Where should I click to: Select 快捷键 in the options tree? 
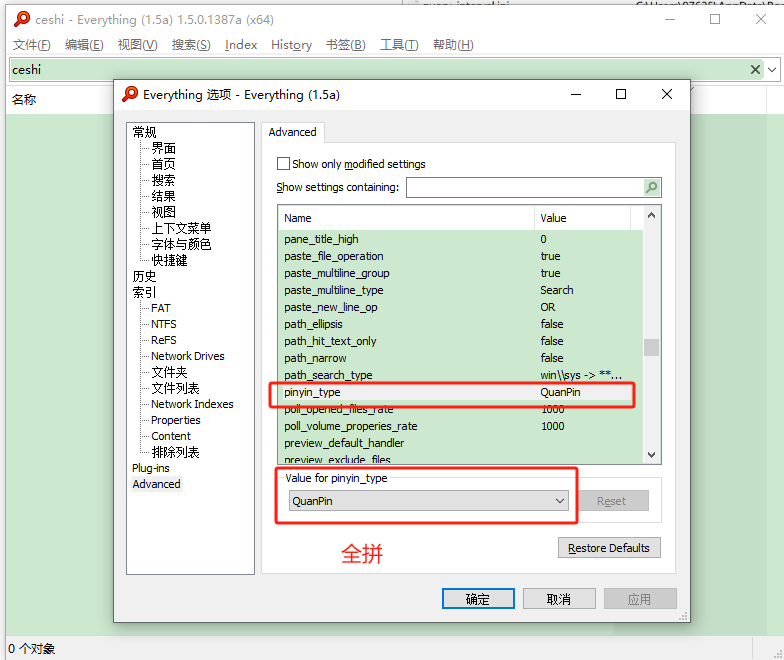pyautogui.click(x=170, y=260)
